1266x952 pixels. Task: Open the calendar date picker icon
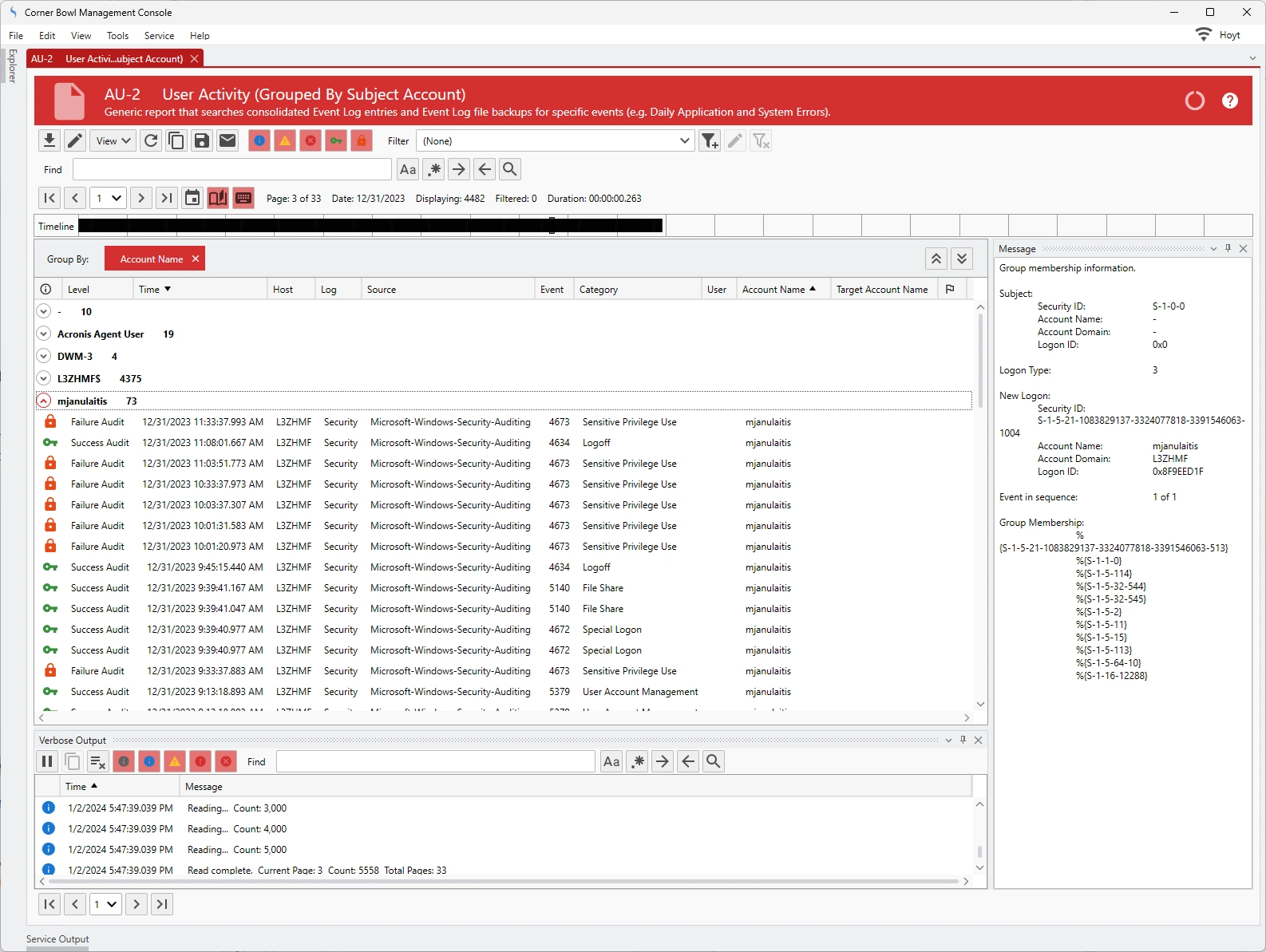pyautogui.click(x=192, y=198)
